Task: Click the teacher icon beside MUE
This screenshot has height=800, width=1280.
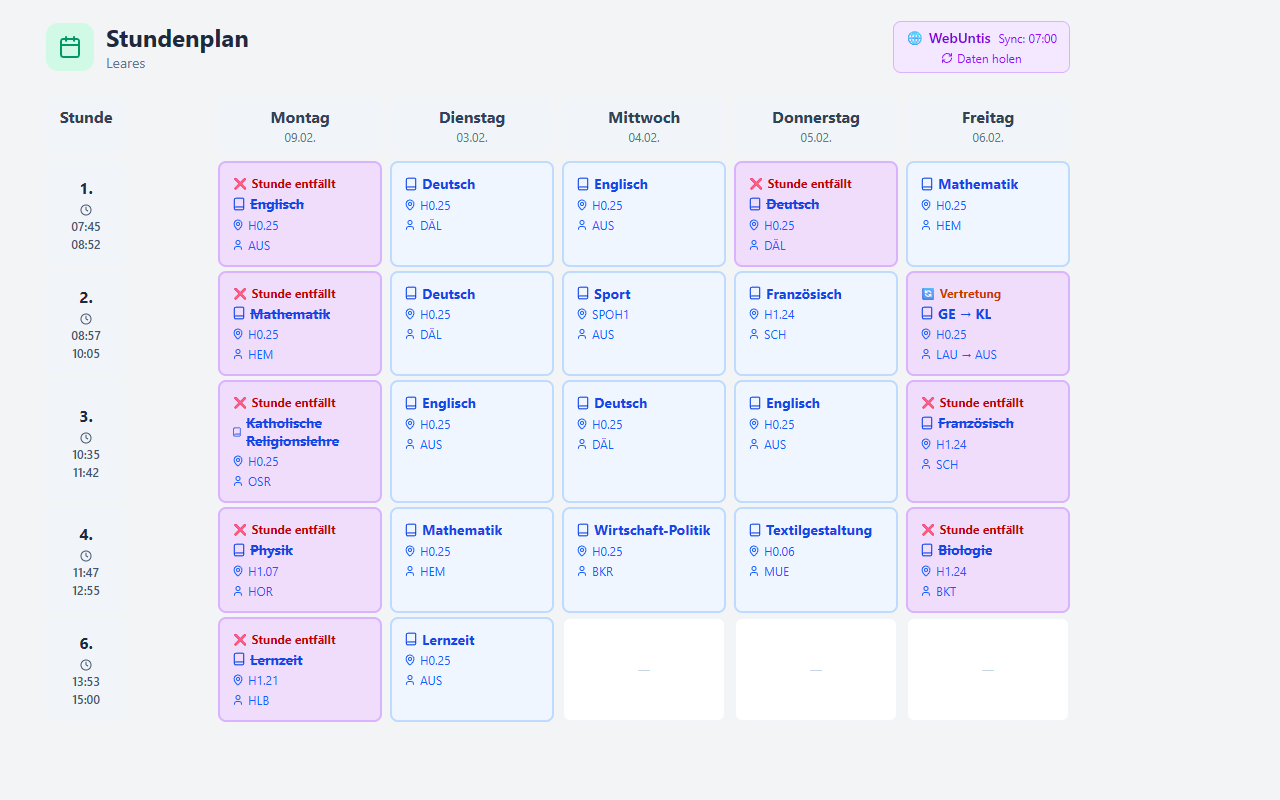Action: click(x=755, y=572)
